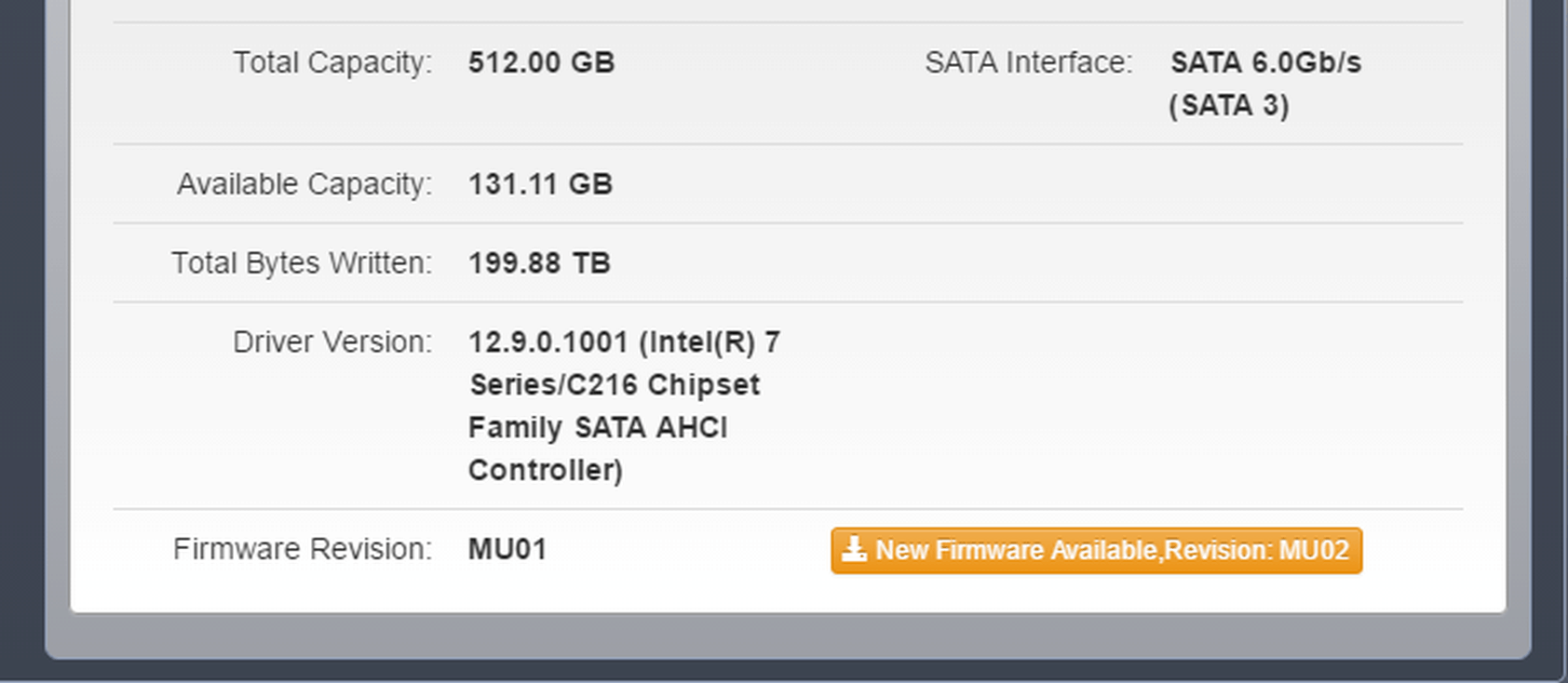The width and height of the screenshot is (1568, 683).
Task: Click the 131.11 GB available value
Action: coord(540,184)
